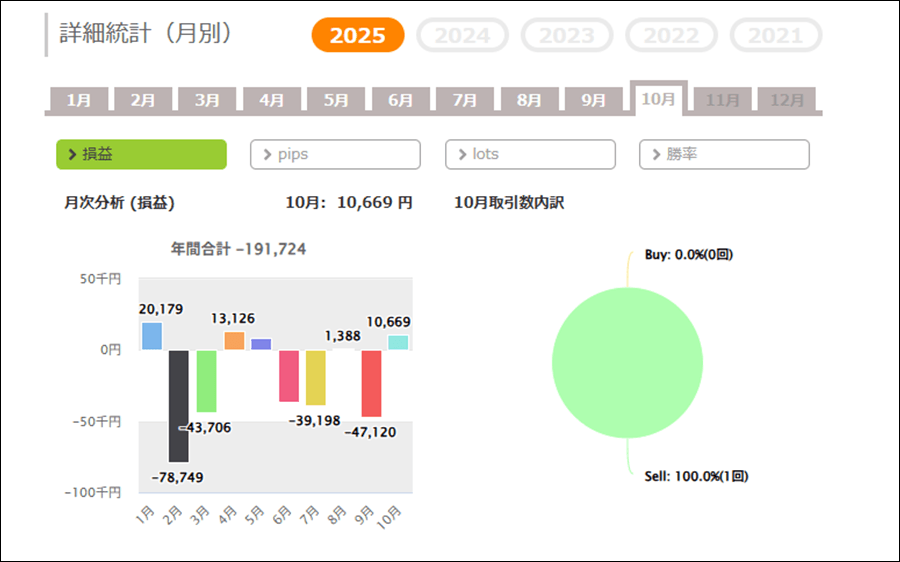
Task: Open the 1月 month tab
Action: 79,100
